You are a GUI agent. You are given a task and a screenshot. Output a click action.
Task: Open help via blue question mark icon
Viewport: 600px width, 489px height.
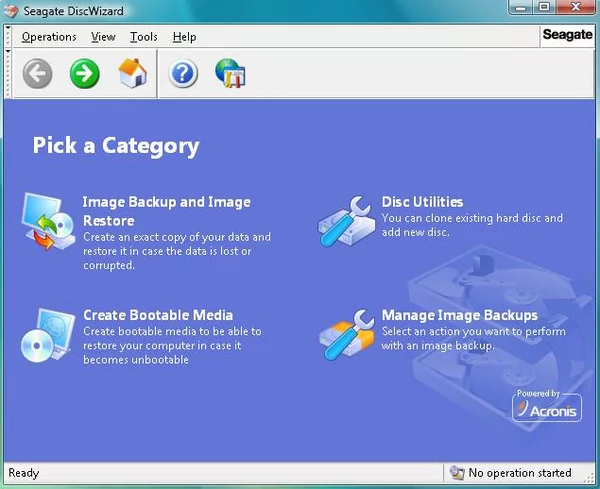coord(183,73)
